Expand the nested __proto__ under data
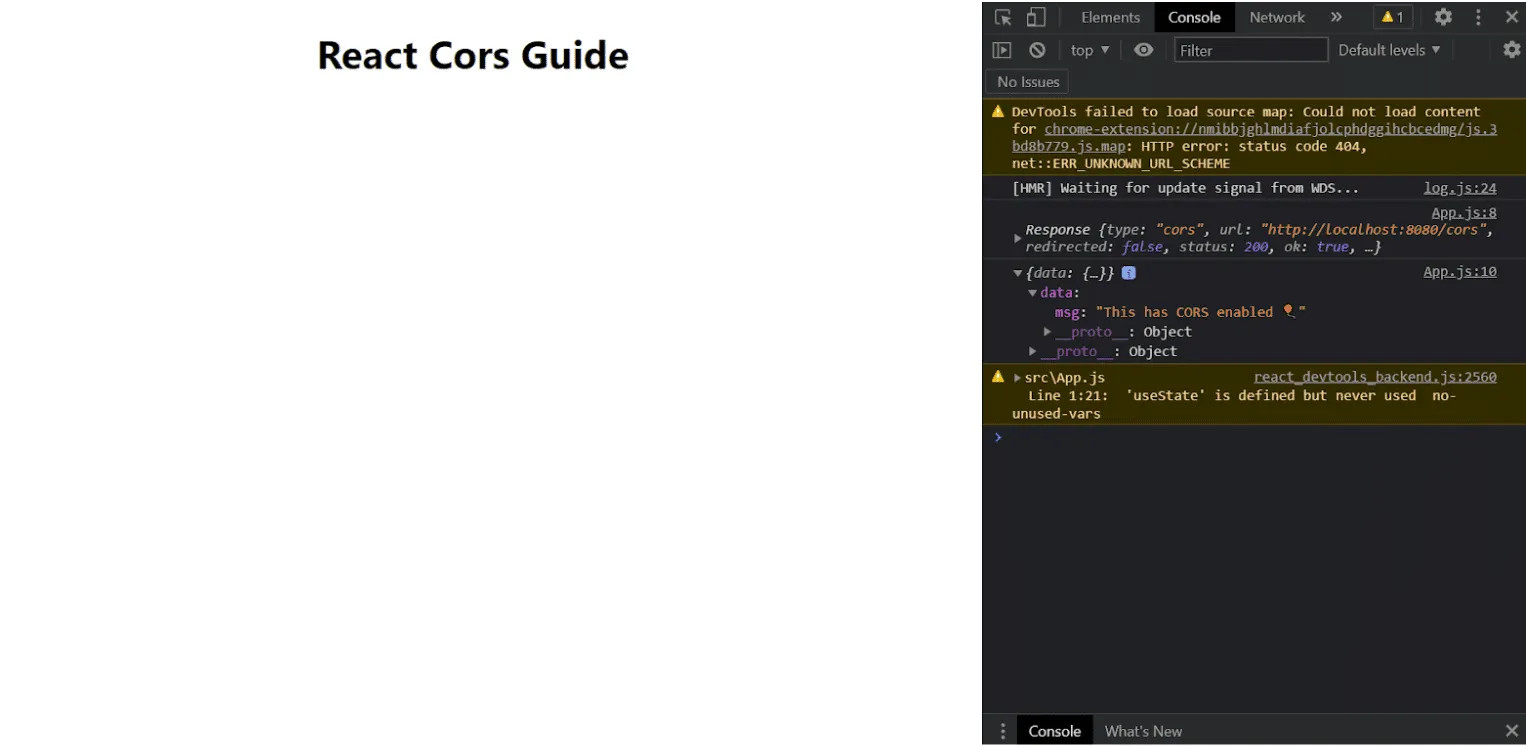 (1048, 332)
